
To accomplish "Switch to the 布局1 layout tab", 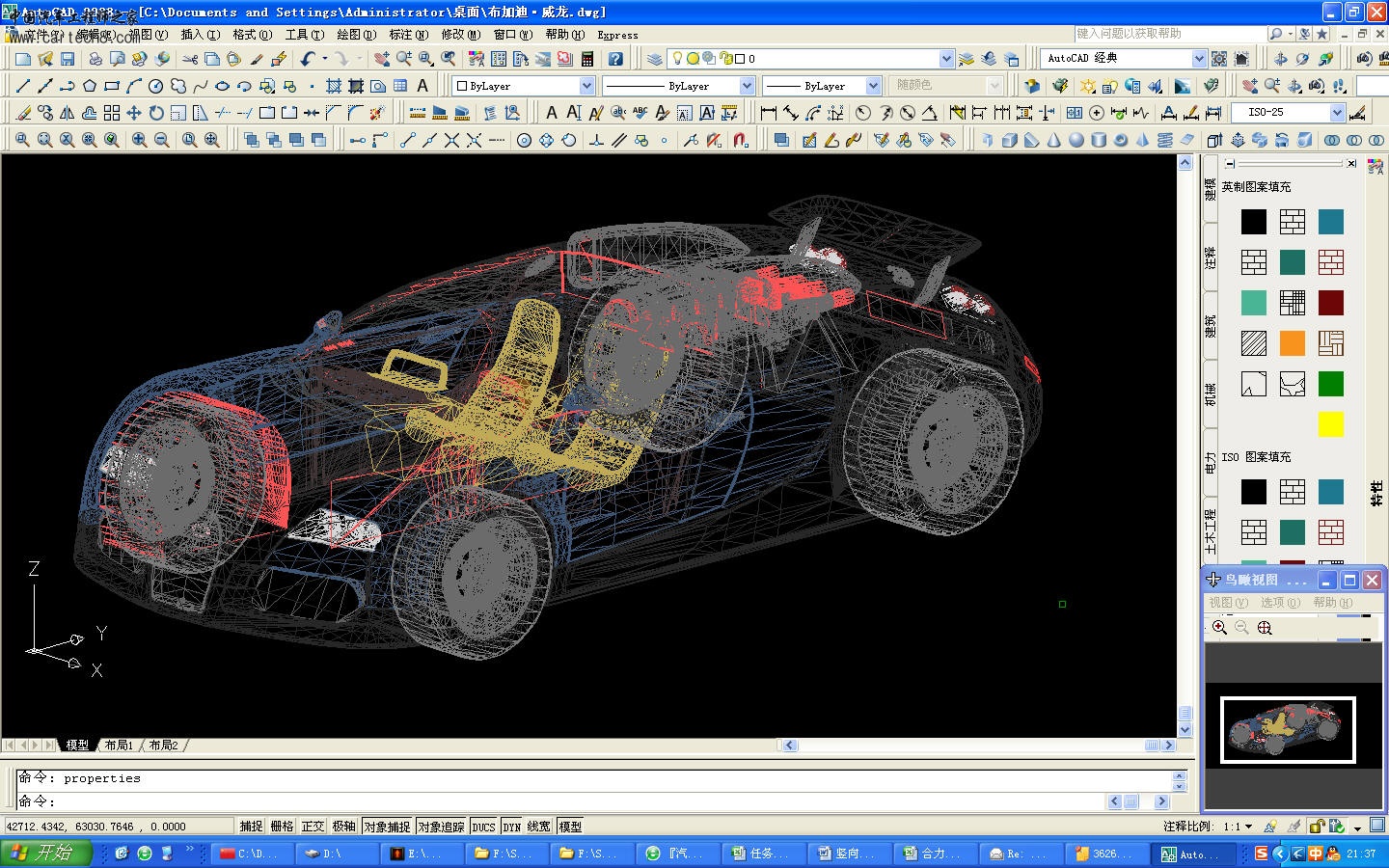I will pos(119,746).
